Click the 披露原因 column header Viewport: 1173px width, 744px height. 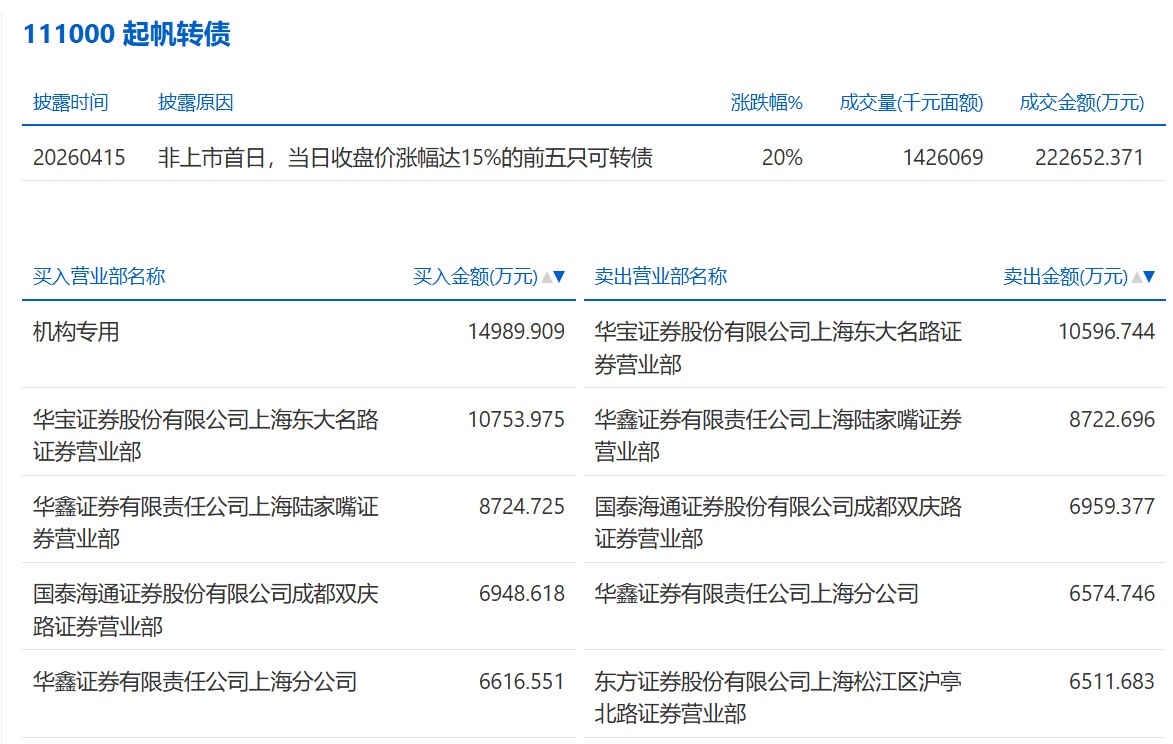coord(196,103)
